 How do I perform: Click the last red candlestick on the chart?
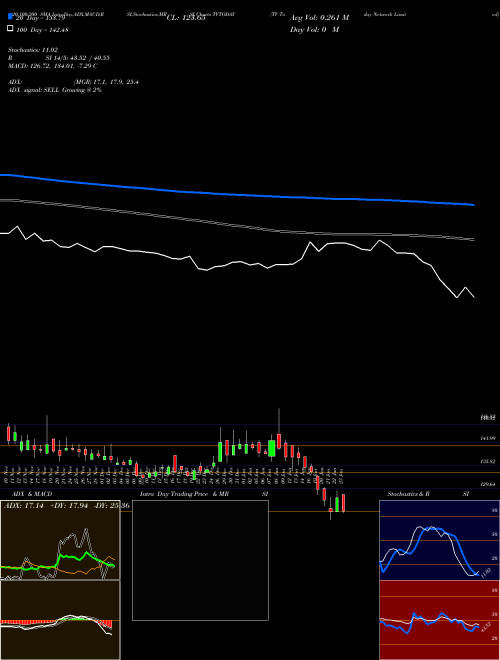point(344,503)
